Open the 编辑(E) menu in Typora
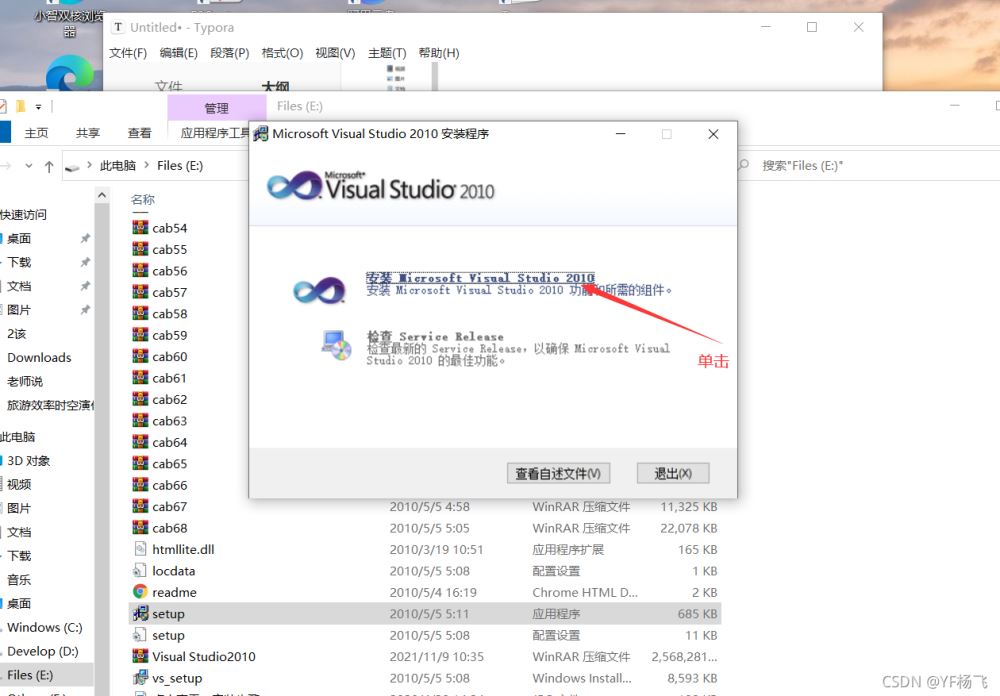The height and width of the screenshot is (696, 1000). tap(179, 53)
